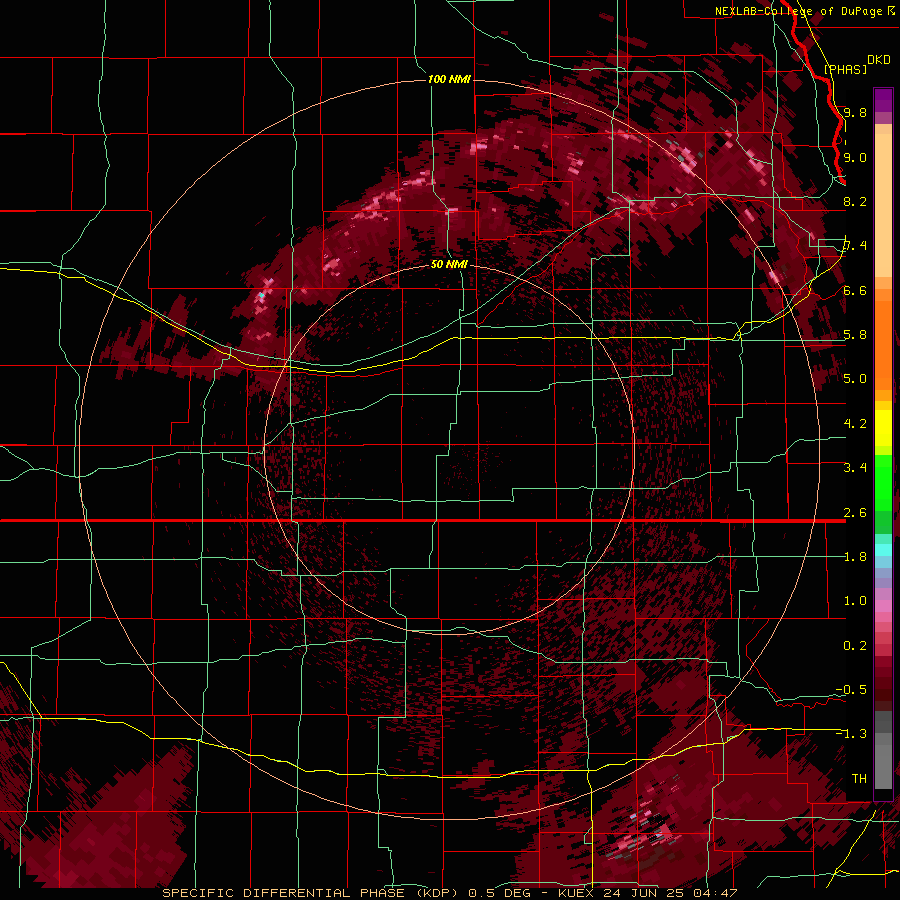Click the 9.8 value on the legend

pos(855,112)
